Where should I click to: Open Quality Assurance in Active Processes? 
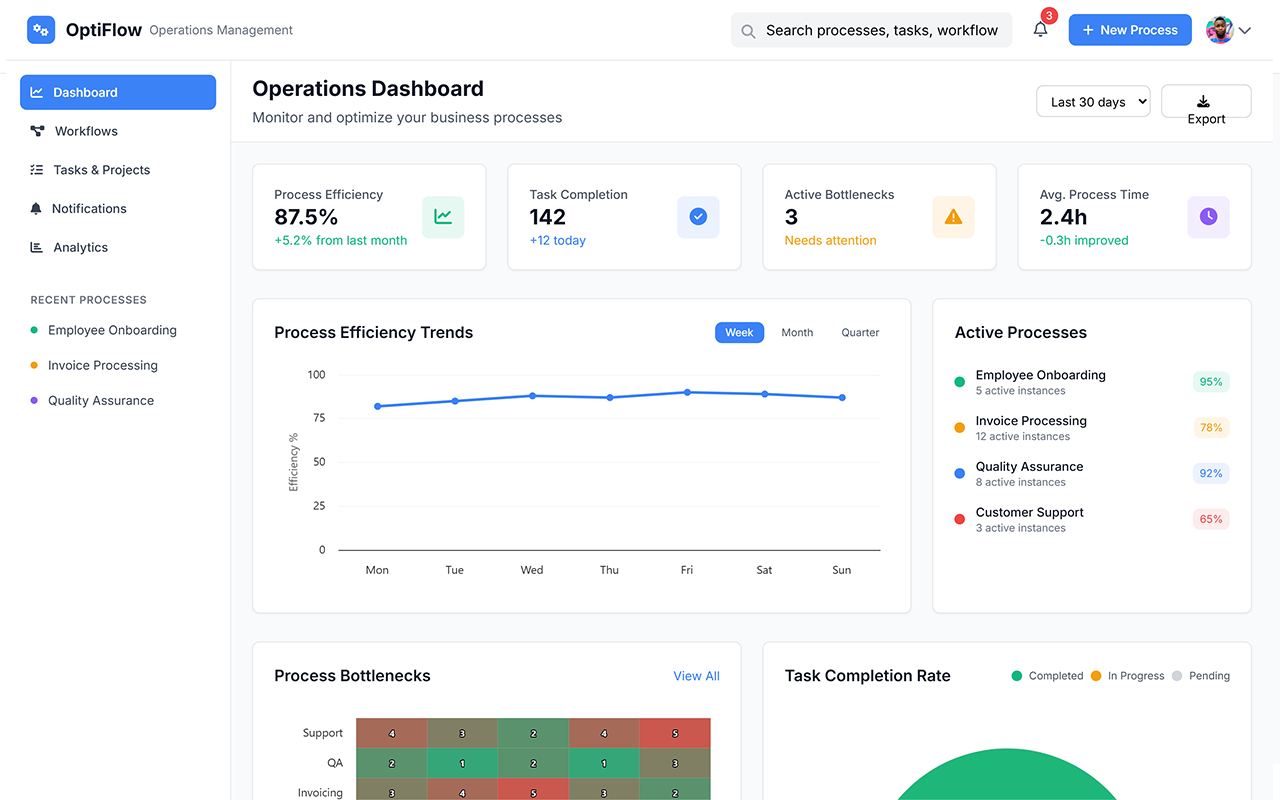[1092, 474]
